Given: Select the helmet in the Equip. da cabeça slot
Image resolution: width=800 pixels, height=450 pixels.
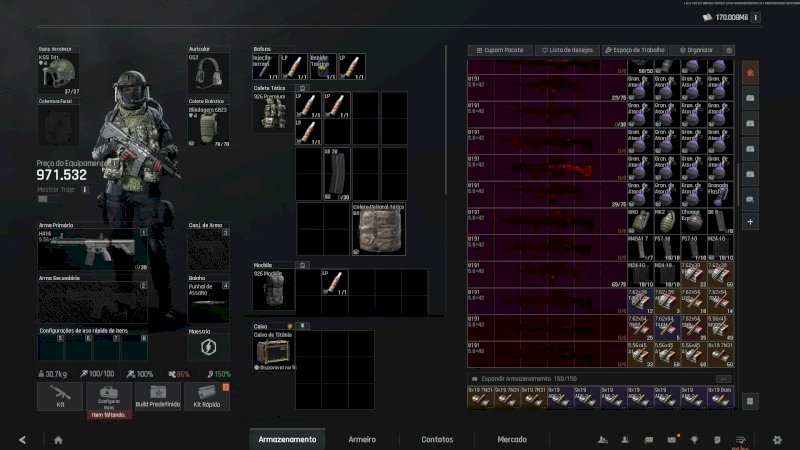Looking at the screenshot, I should coord(58,73).
